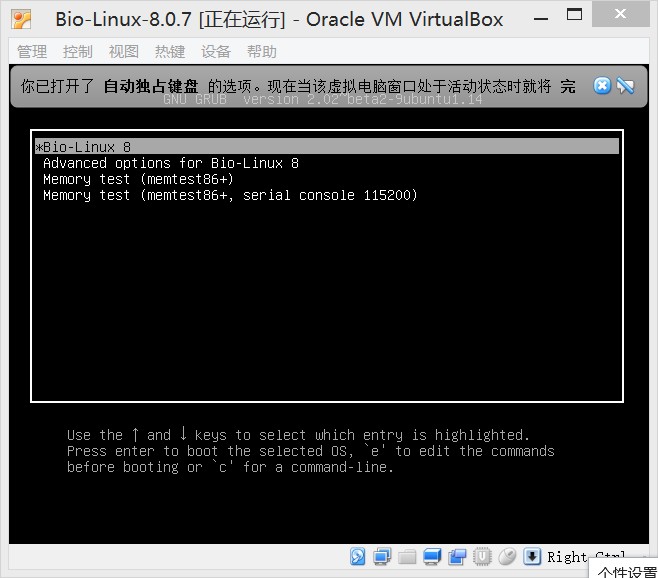Close the Bio-Linux VirtualBox window
Viewport: 658px width, 578px height.
620,14
